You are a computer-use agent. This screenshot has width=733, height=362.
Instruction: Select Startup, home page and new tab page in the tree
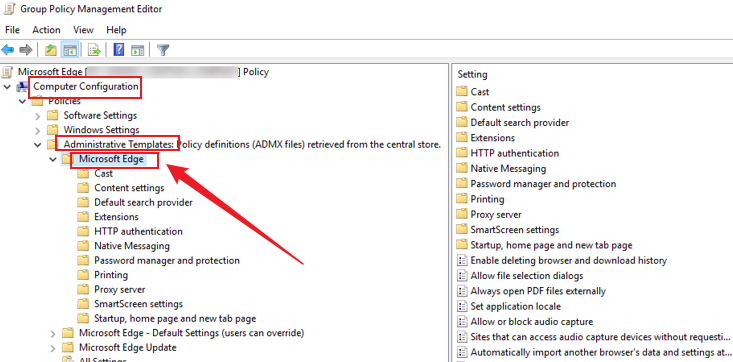tap(175, 319)
